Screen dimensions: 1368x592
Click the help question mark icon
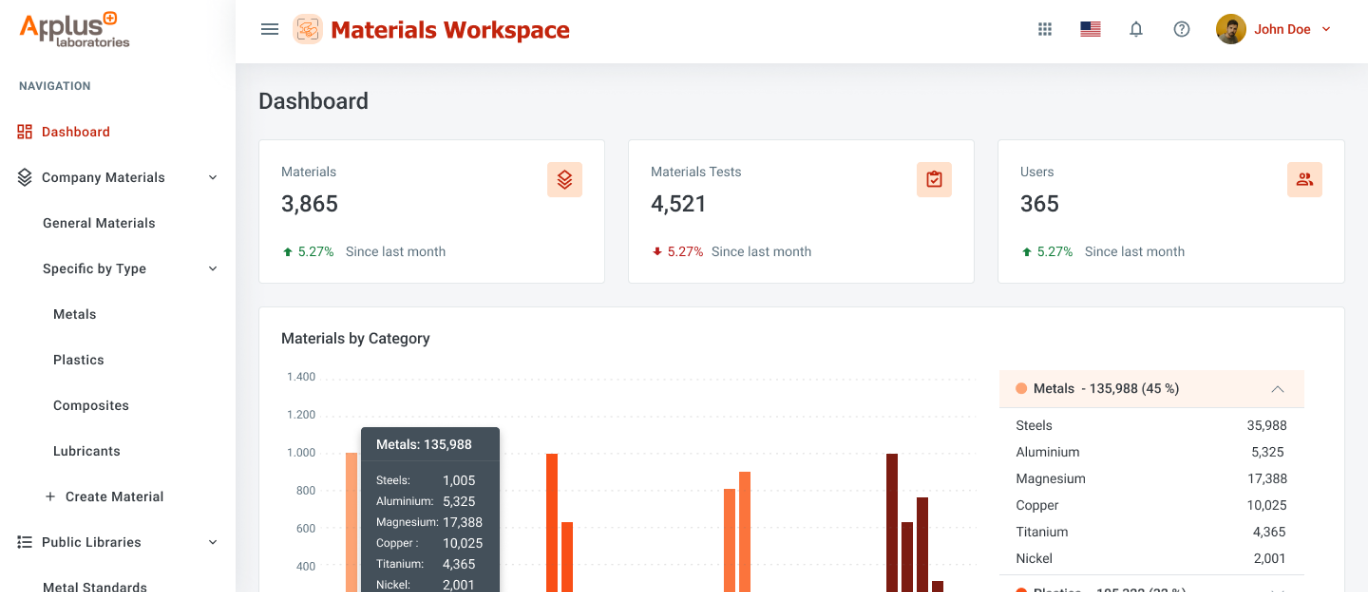pyautogui.click(x=1181, y=29)
